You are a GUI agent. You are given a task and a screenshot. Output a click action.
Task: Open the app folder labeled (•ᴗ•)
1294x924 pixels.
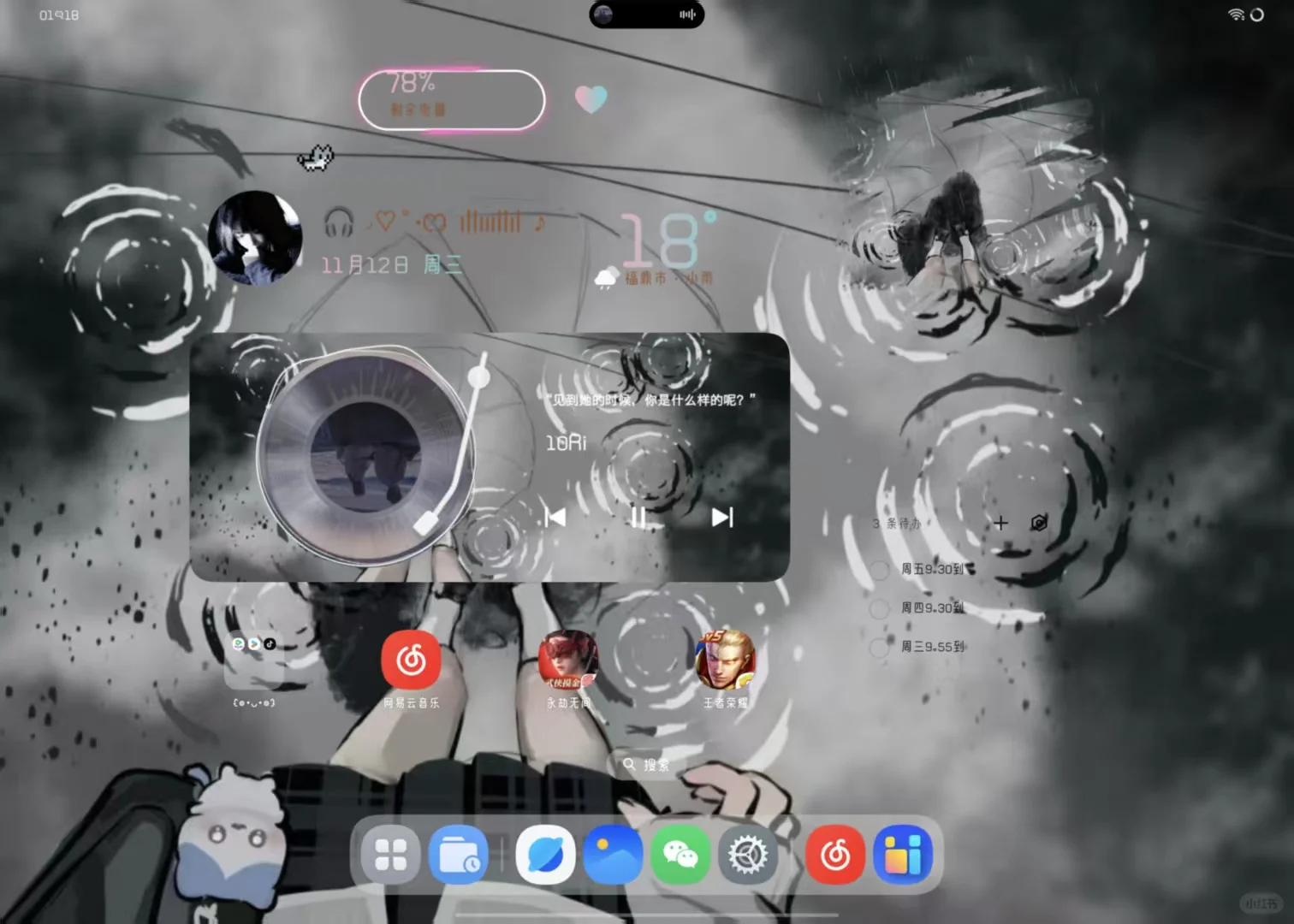[x=253, y=660]
